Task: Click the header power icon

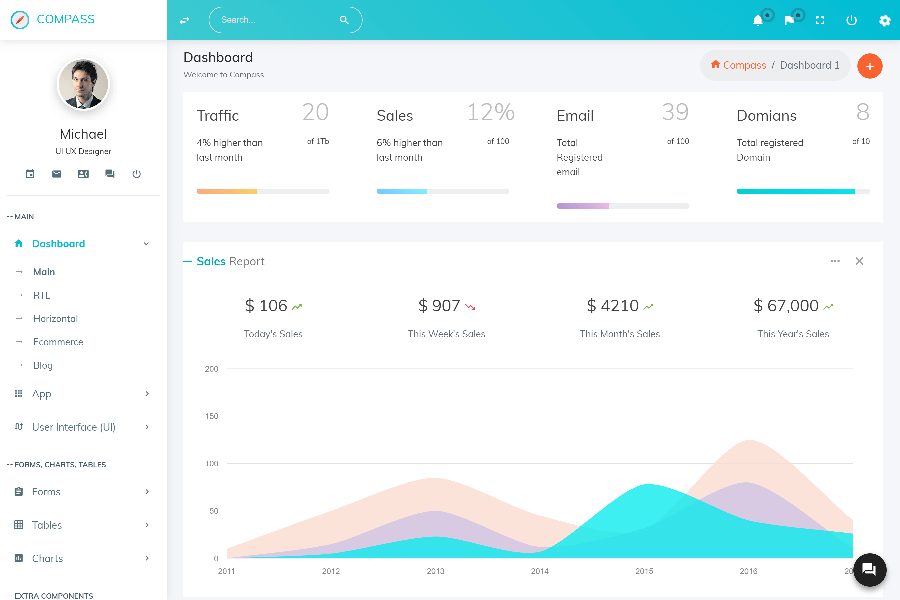Action: click(852, 20)
